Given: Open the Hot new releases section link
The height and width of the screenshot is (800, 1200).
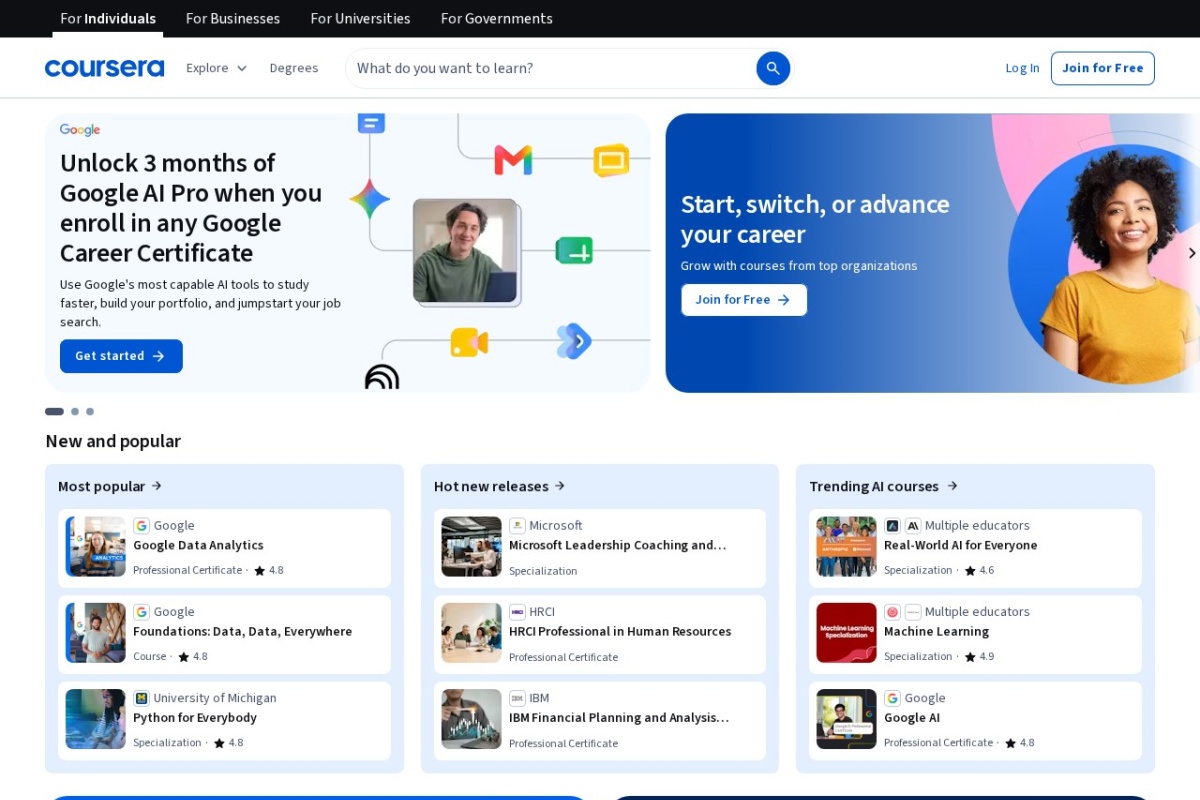Looking at the screenshot, I should tap(500, 486).
